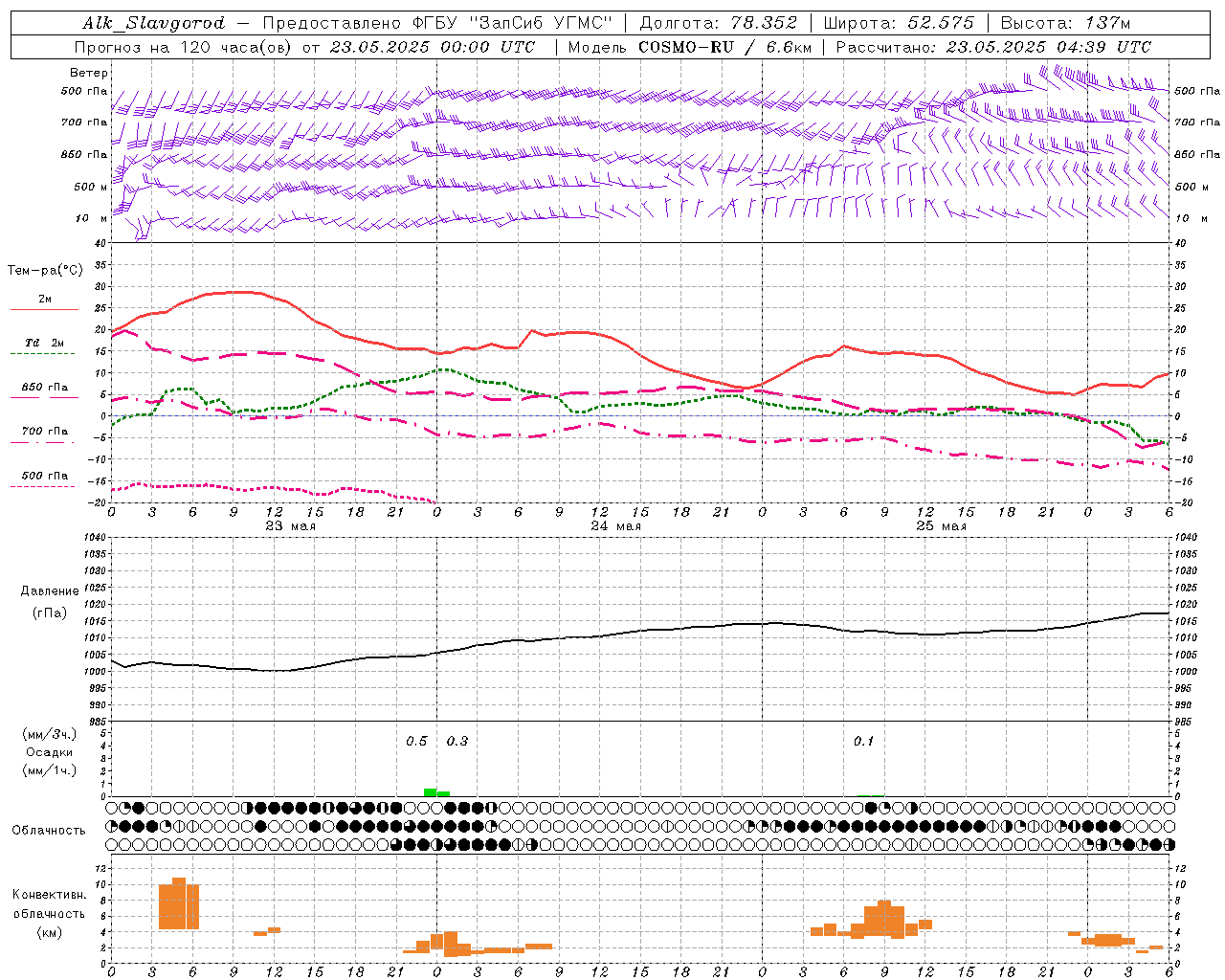Click the "Прогноз на 120 часа(ов)" text

[185, 47]
